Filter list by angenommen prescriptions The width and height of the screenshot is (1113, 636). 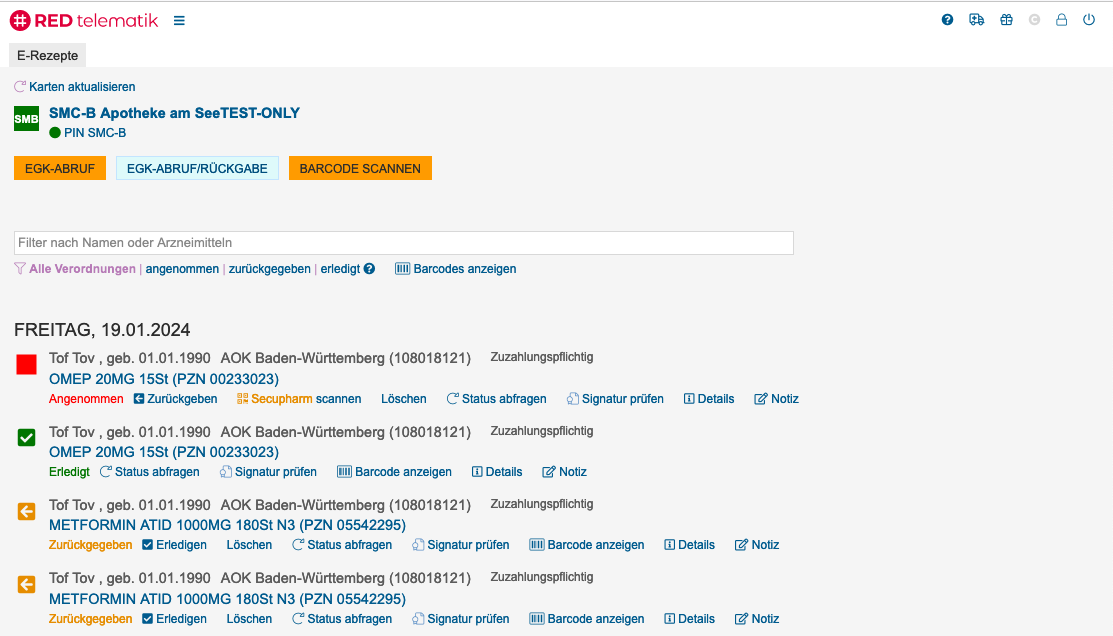(182, 269)
